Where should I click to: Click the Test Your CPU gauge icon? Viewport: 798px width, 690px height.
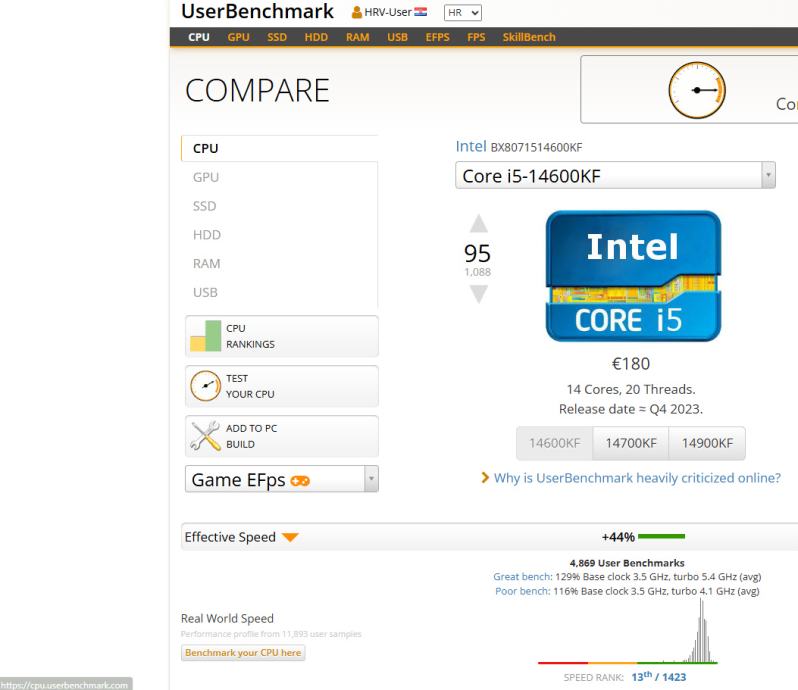(205, 386)
